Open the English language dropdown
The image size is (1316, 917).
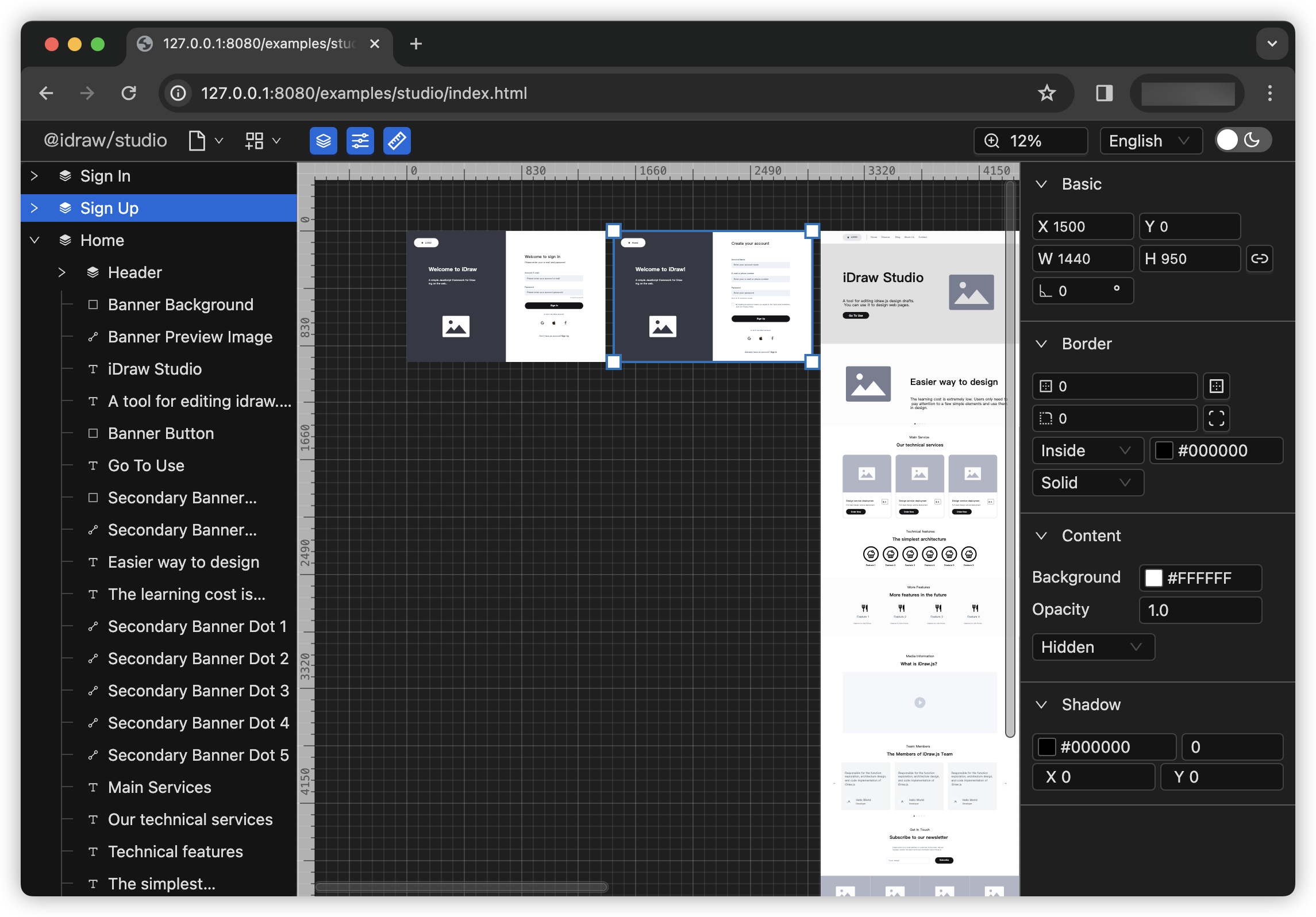(x=1150, y=141)
